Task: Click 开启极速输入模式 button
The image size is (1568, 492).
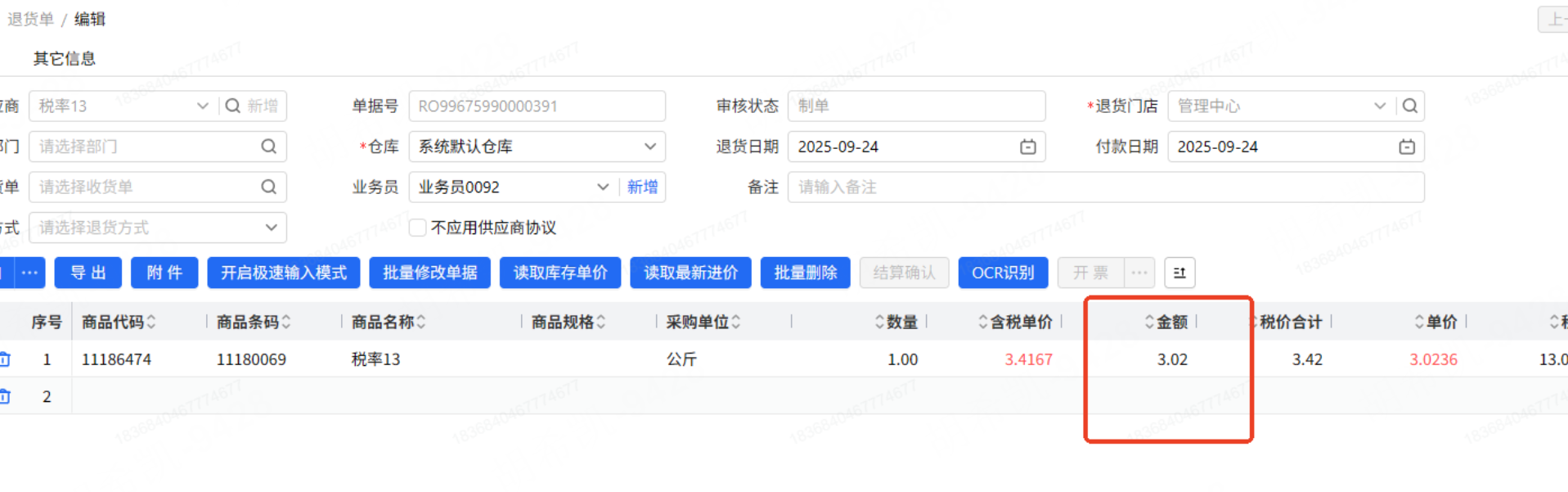Action: tap(284, 273)
